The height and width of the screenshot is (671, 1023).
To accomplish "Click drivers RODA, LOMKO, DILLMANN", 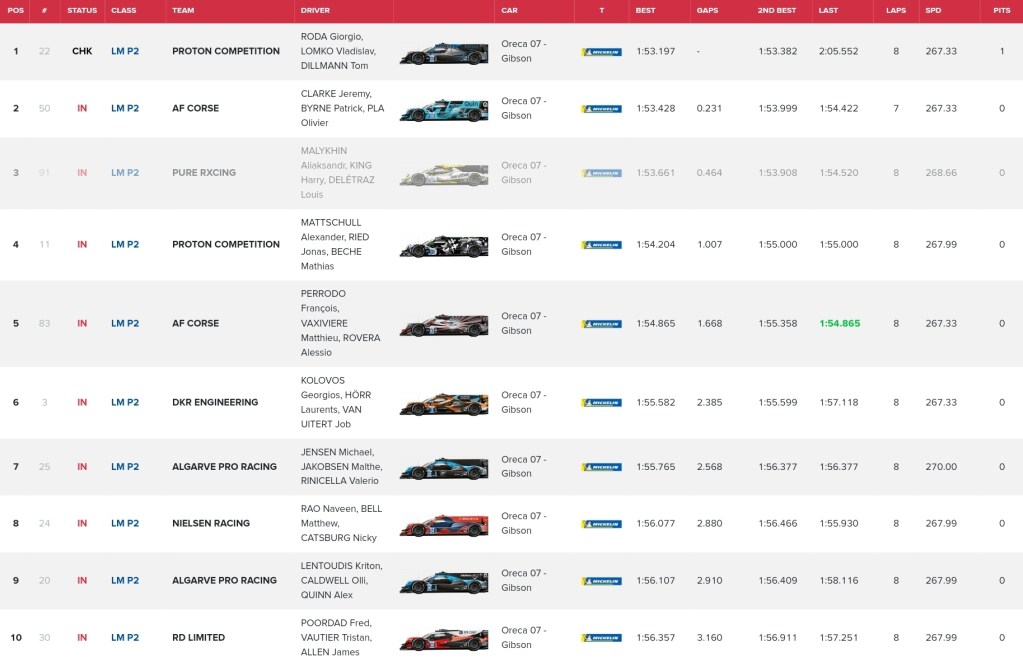I will click(338, 51).
